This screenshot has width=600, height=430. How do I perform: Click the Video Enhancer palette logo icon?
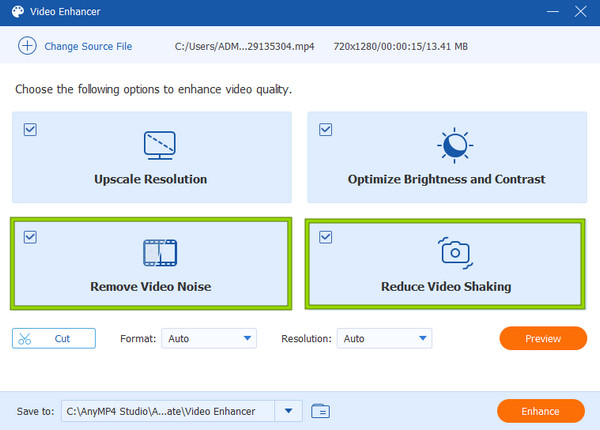18,11
